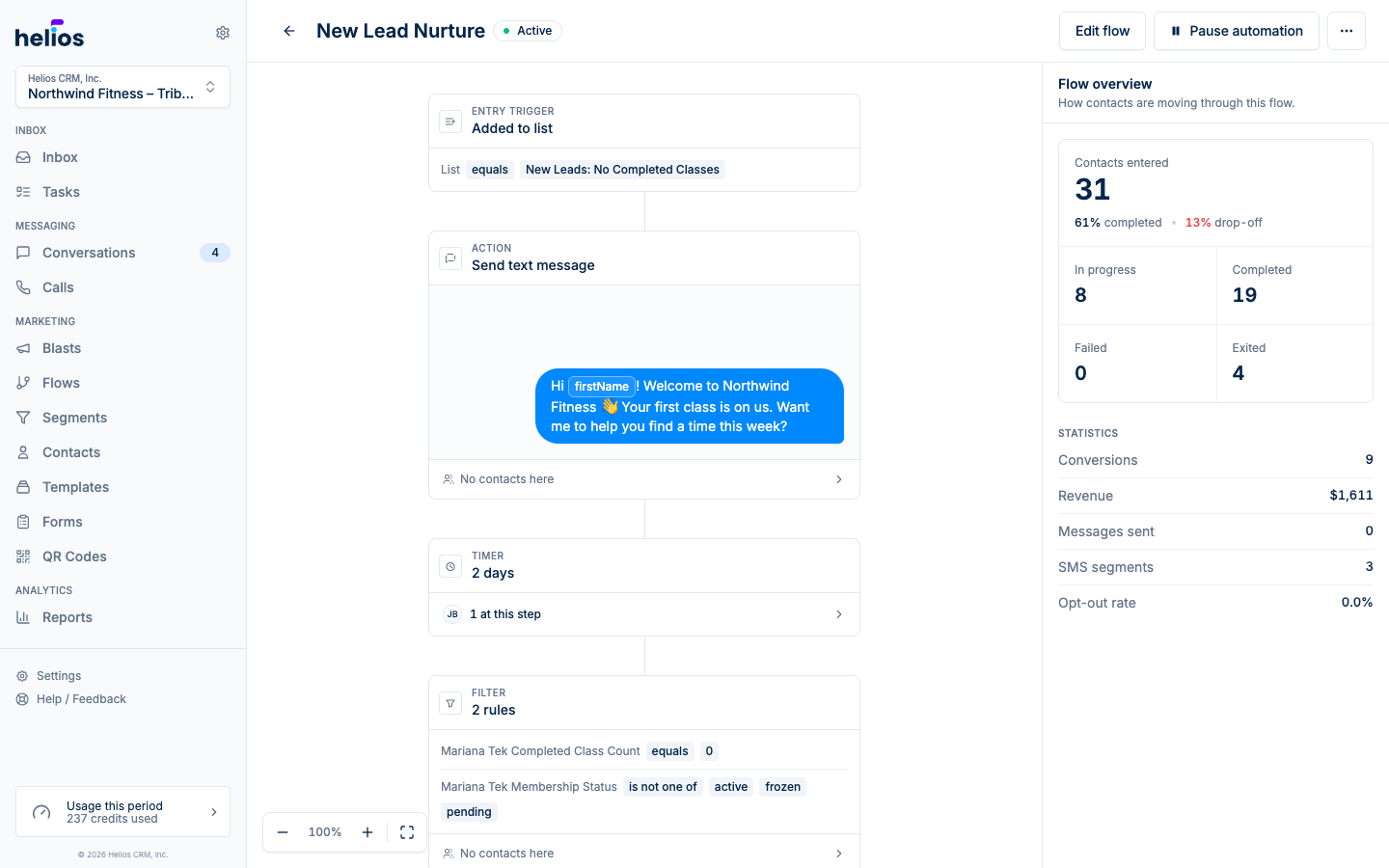The image size is (1389, 868).
Task: Open Settings at the sidebar bottom
Action: 59,676
